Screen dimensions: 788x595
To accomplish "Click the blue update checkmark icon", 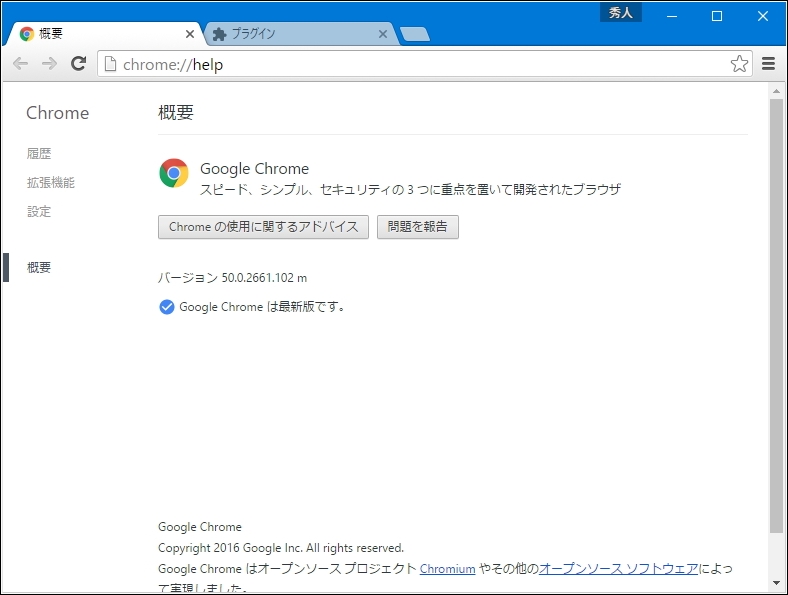I will tap(166, 307).
